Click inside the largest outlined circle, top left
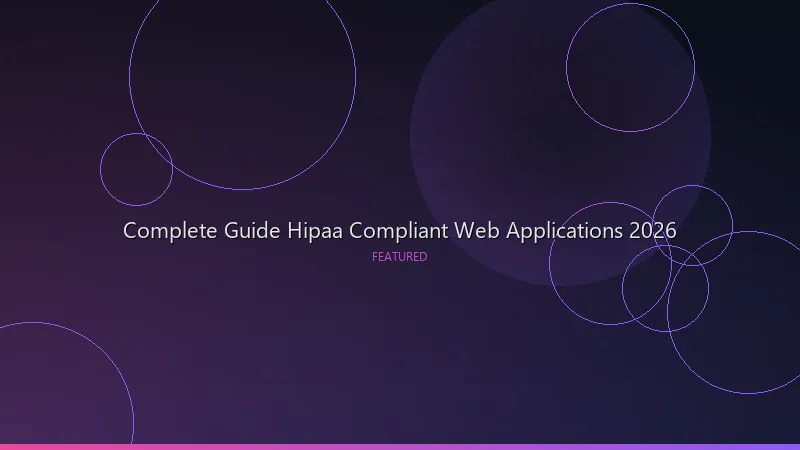 (x=242, y=75)
